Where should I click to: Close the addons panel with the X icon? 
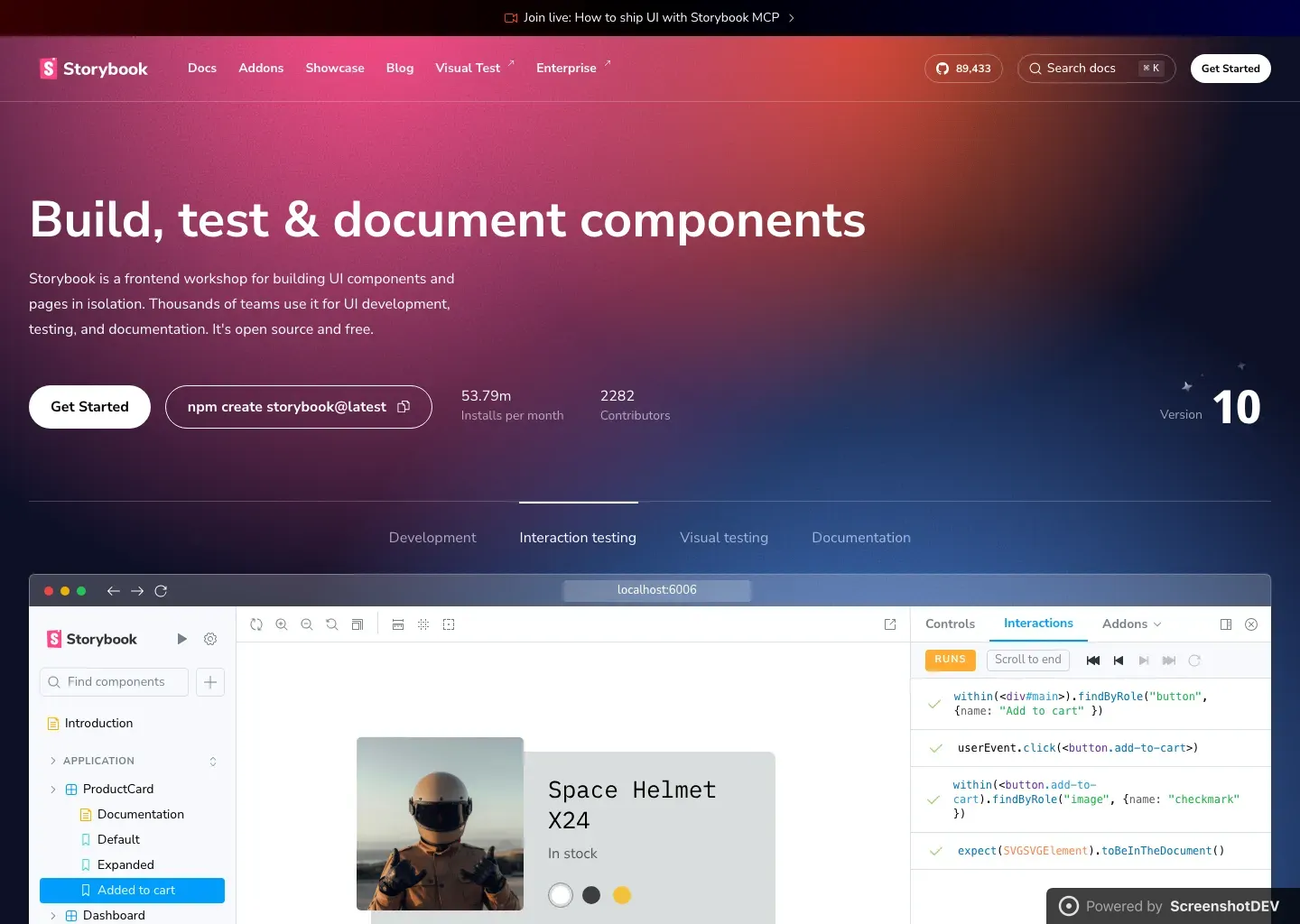(1251, 624)
